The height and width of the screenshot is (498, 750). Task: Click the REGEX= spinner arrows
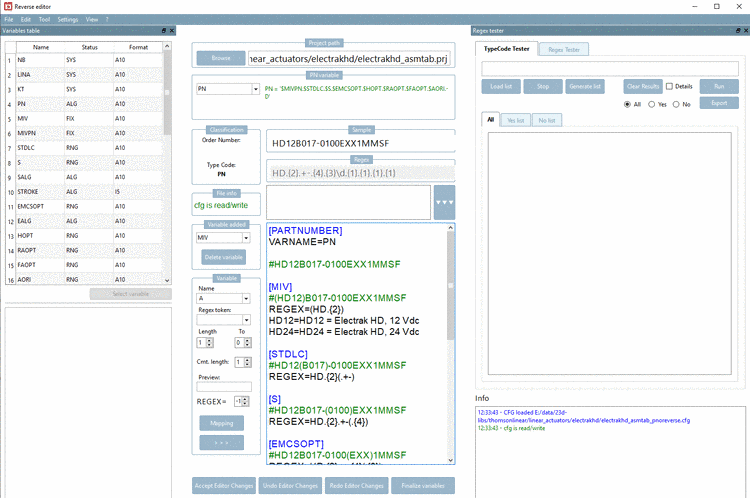tap(245, 401)
